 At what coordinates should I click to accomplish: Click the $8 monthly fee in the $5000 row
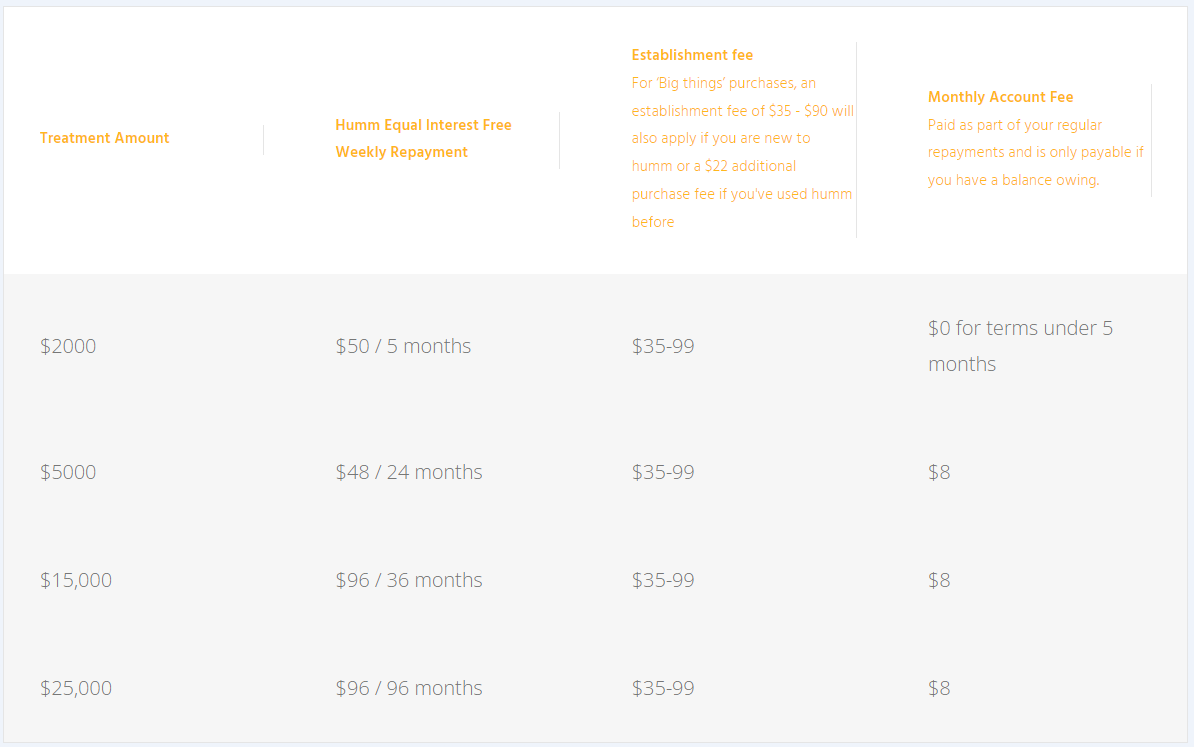(939, 472)
